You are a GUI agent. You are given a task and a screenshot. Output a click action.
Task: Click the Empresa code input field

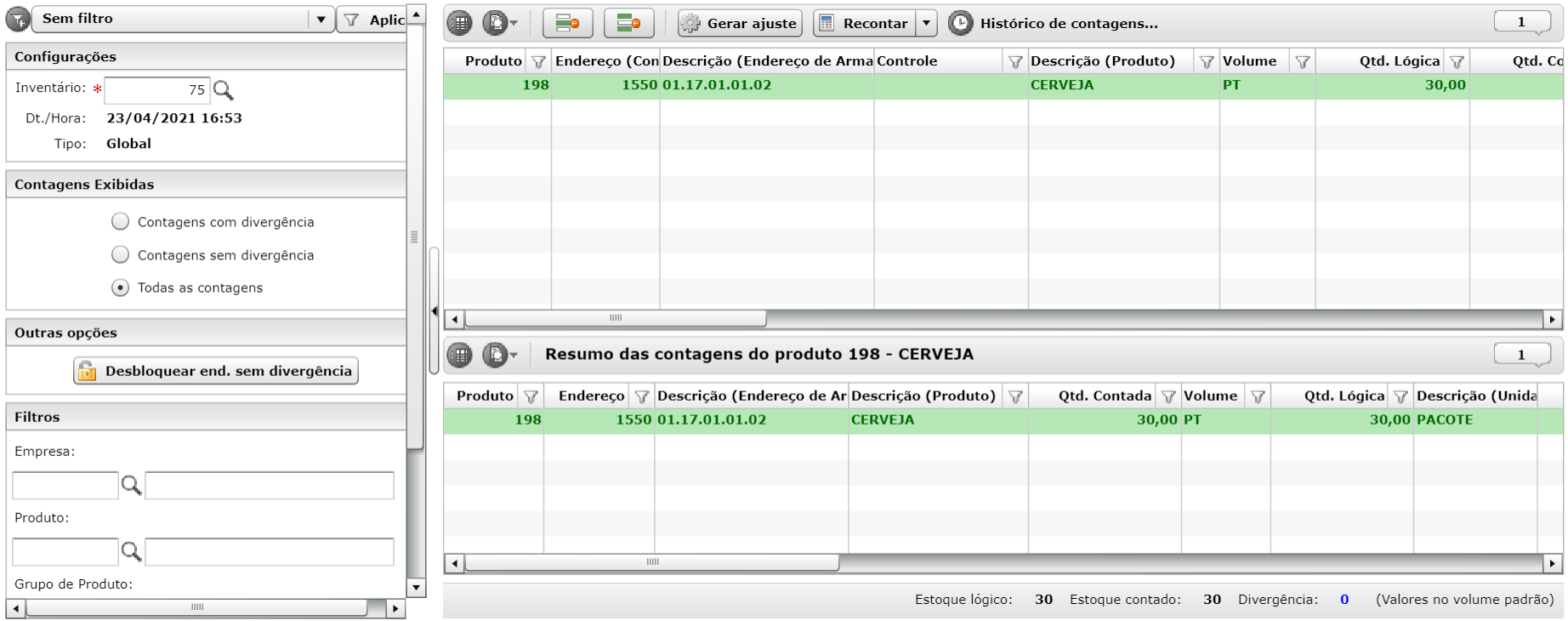[65, 485]
